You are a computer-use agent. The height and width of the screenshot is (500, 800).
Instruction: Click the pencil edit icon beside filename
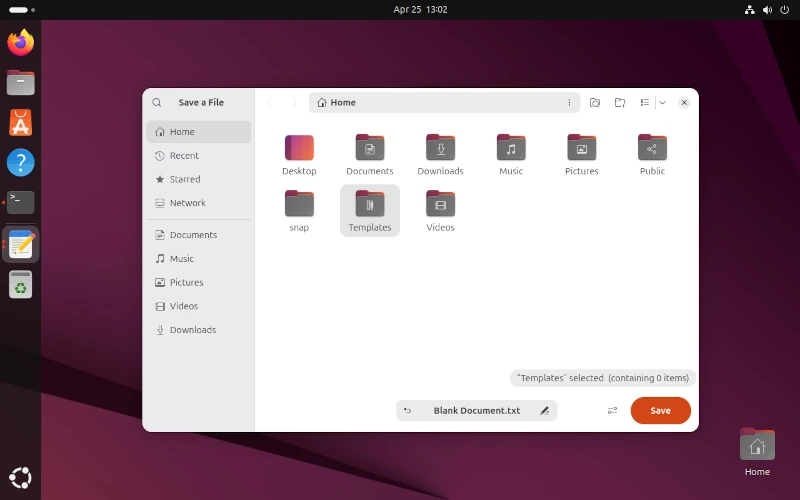click(x=544, y=411)
